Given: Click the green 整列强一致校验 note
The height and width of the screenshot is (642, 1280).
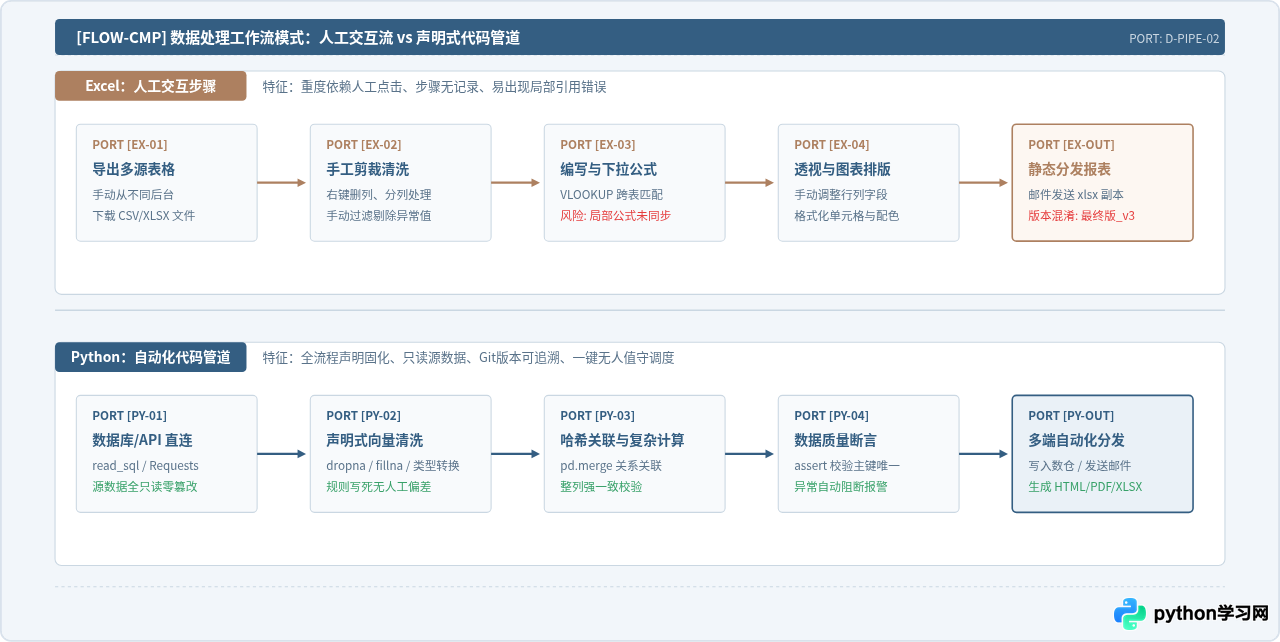Looking at the screenshot, I should coord(601,486).
